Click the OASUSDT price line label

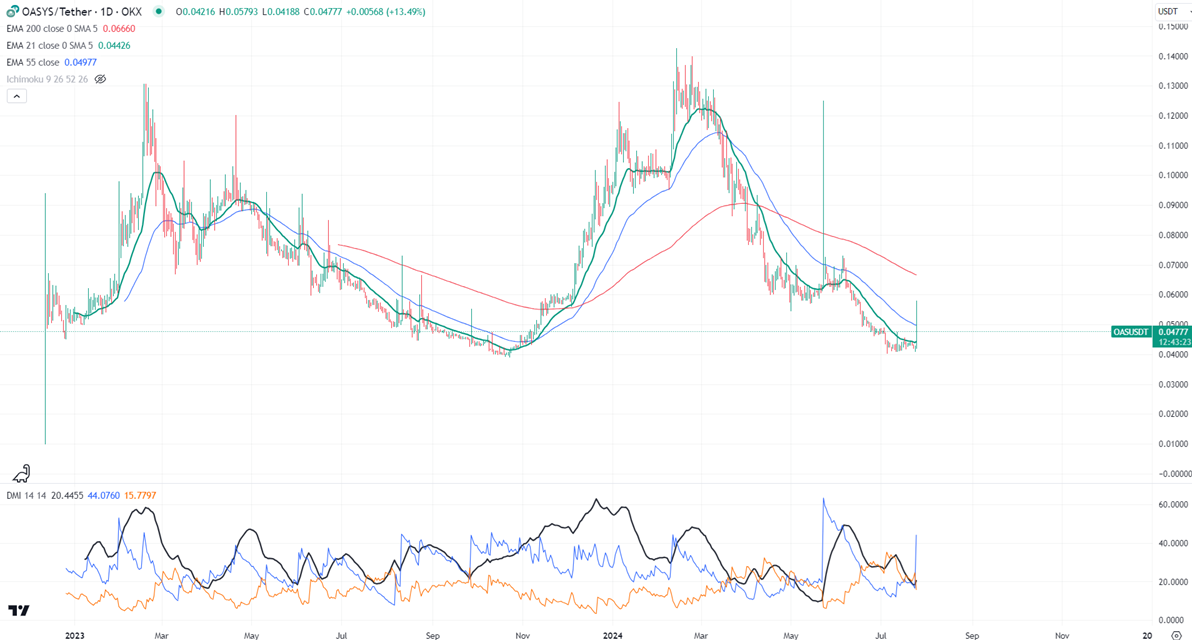point(1130,332)
